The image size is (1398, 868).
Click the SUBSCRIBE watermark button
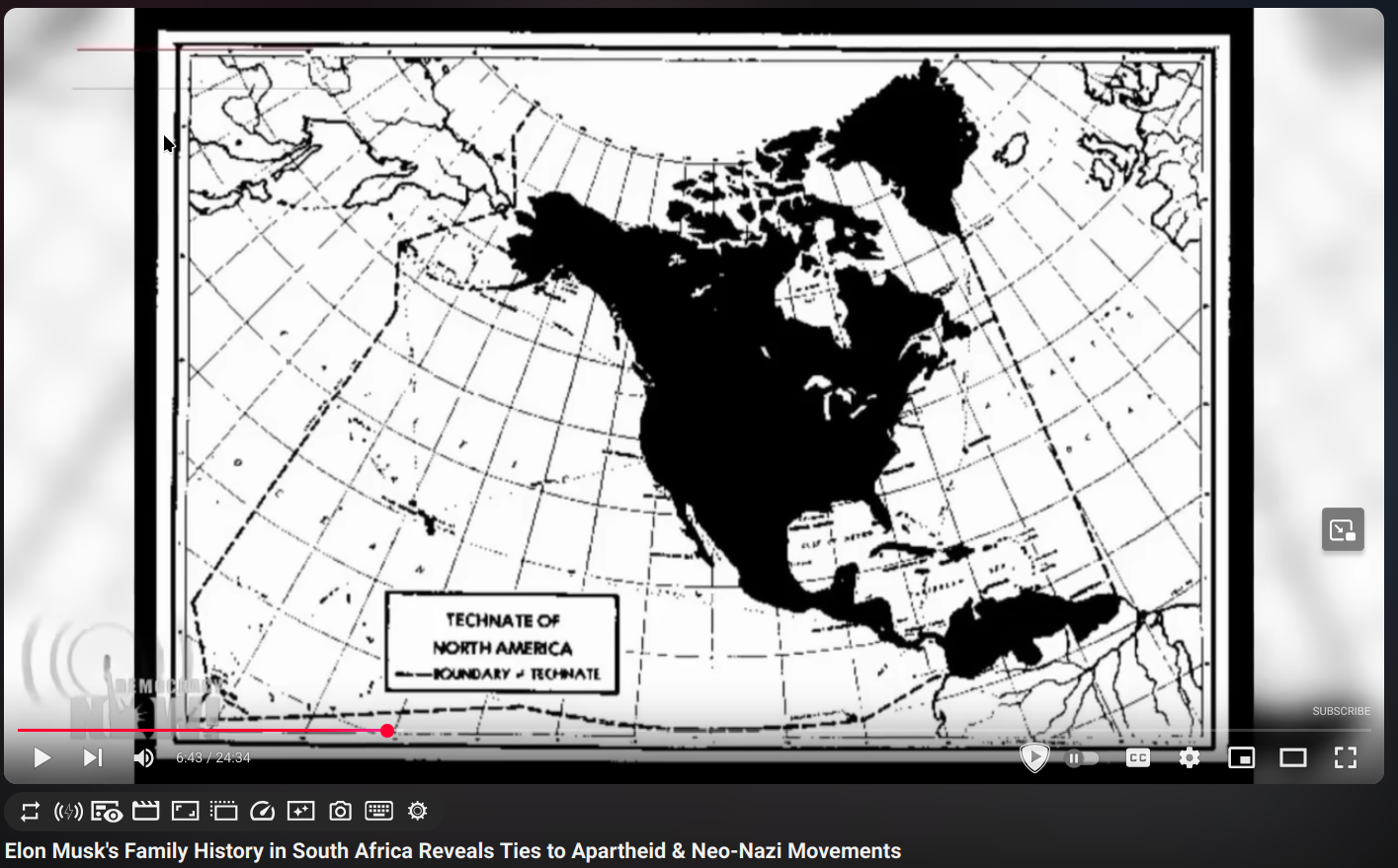pyautogui.click(x=1341, y=711)
